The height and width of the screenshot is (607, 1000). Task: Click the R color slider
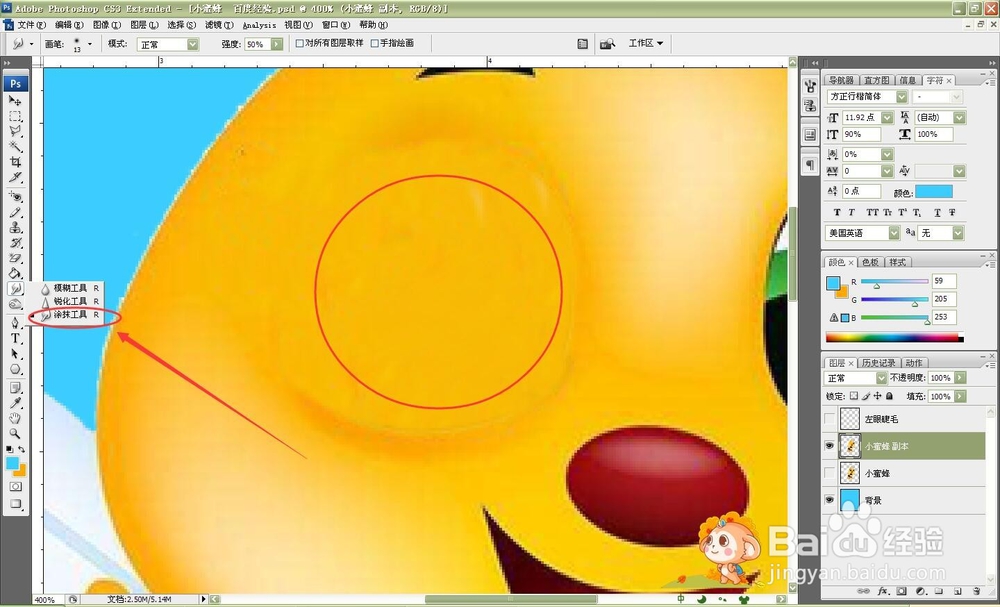tap(894, 281)
